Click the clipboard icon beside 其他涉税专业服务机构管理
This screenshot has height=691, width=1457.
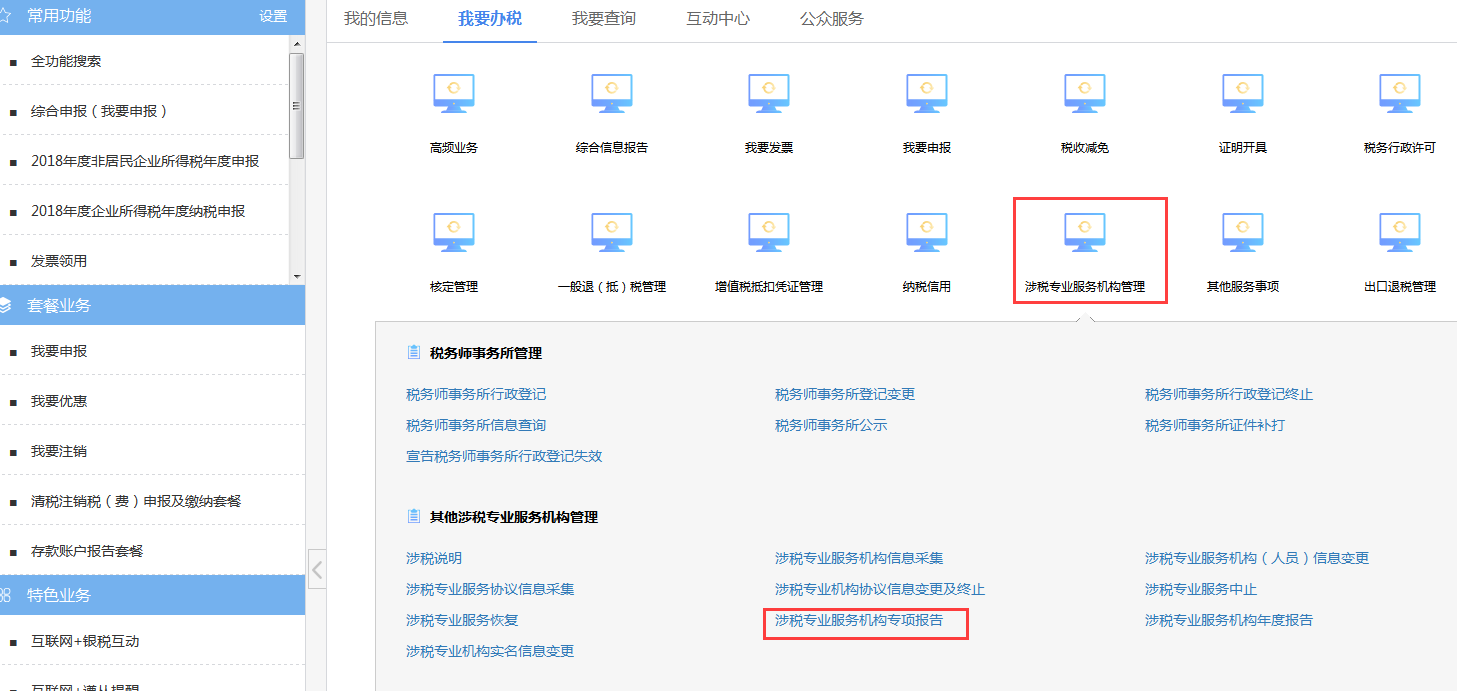[413, 516]
